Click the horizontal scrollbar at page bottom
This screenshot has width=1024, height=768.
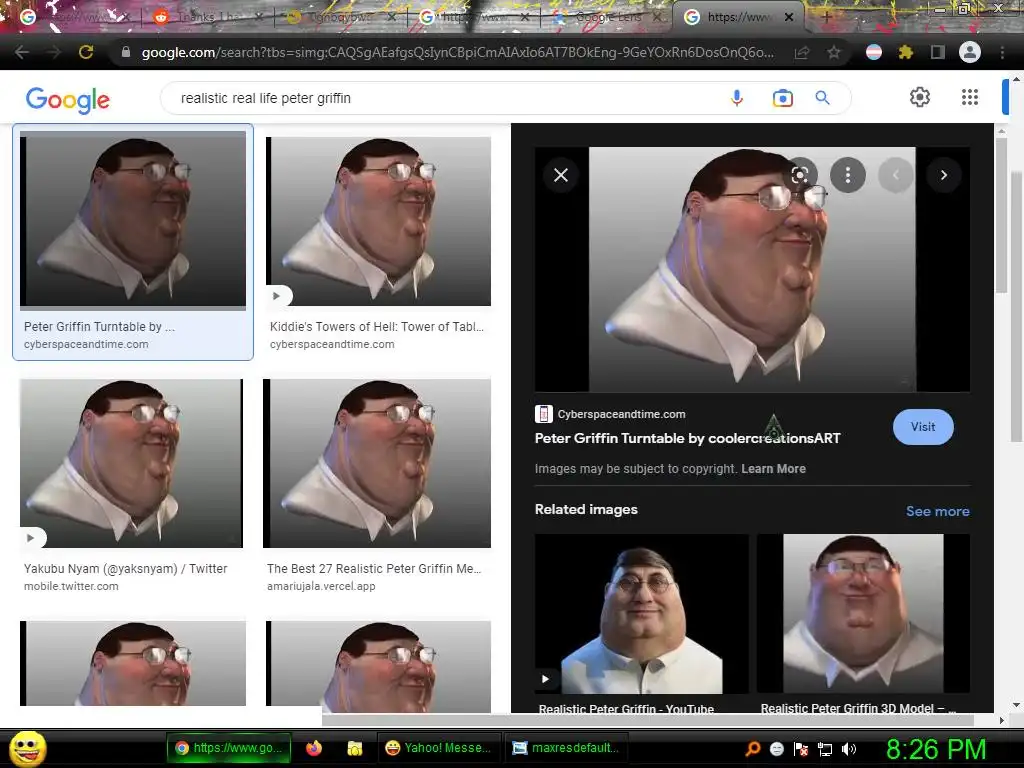(x=647, y=720)
